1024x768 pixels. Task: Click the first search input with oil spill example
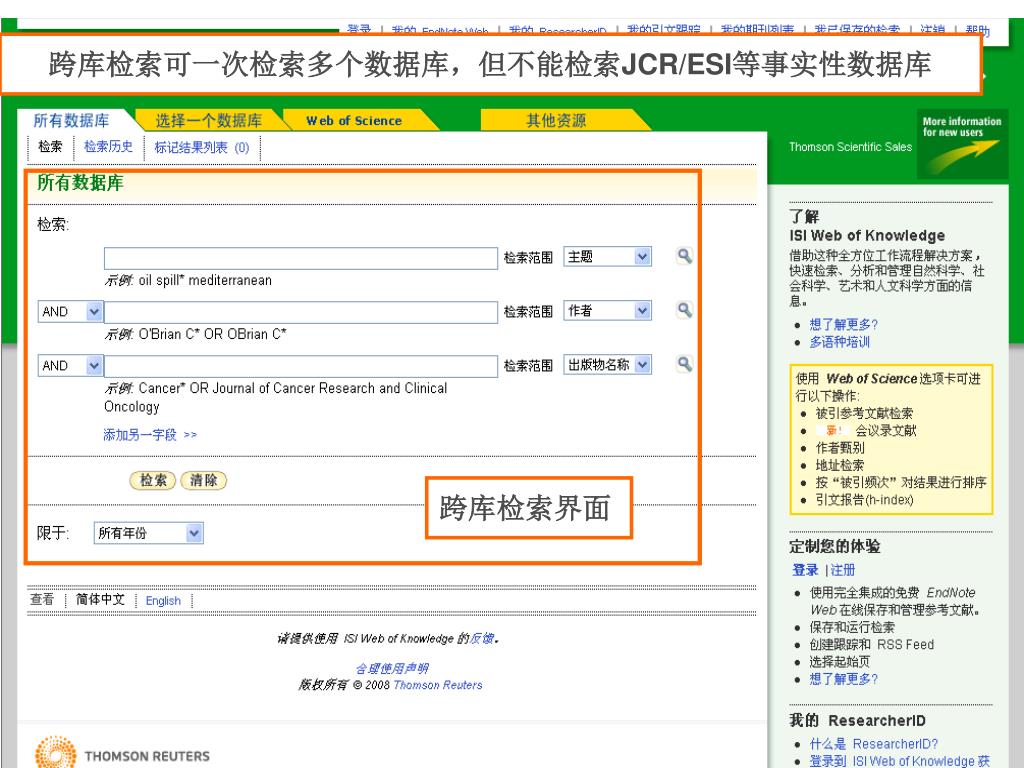300,258
